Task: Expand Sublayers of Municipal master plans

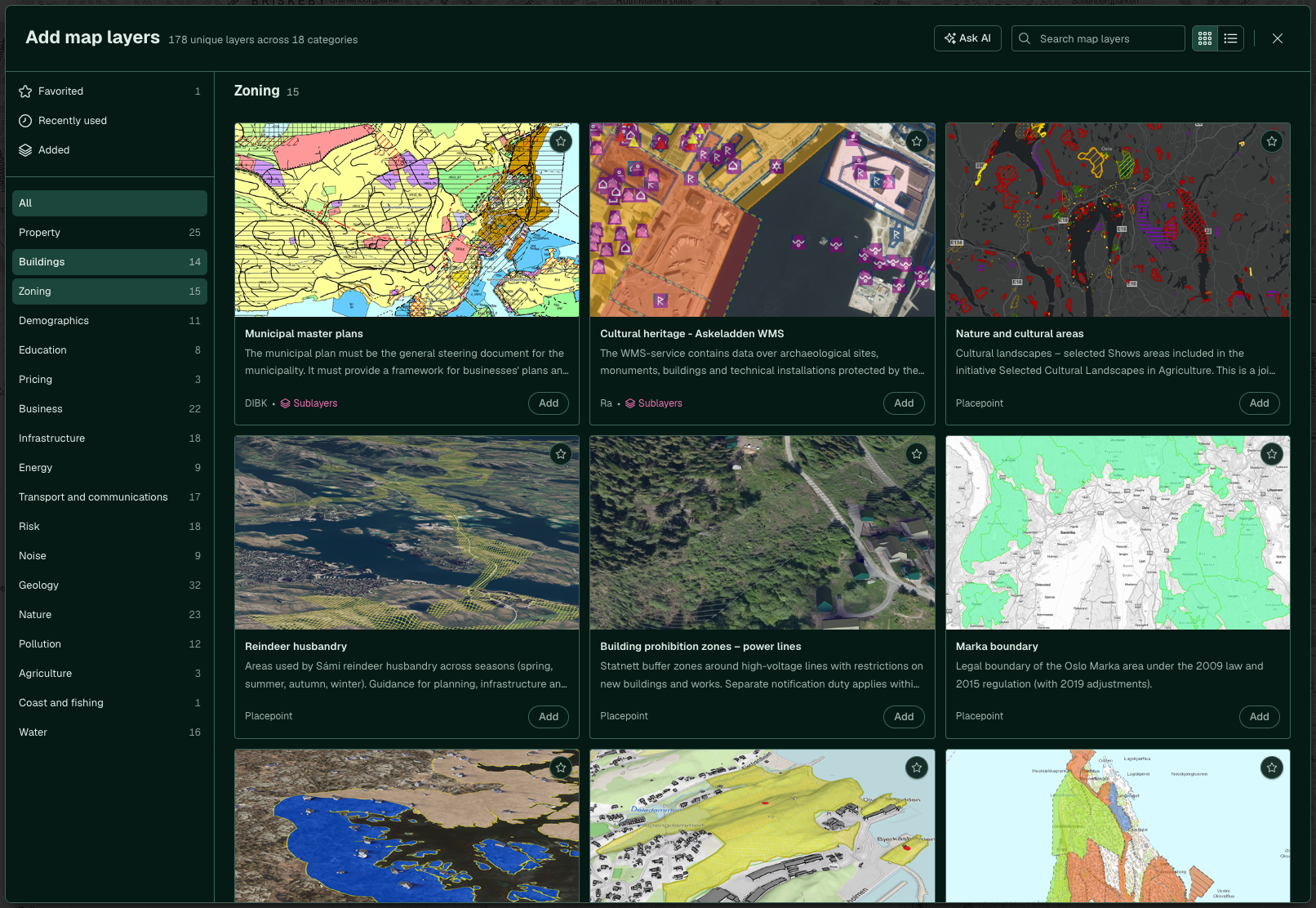Action: click(x=309, y=403)
